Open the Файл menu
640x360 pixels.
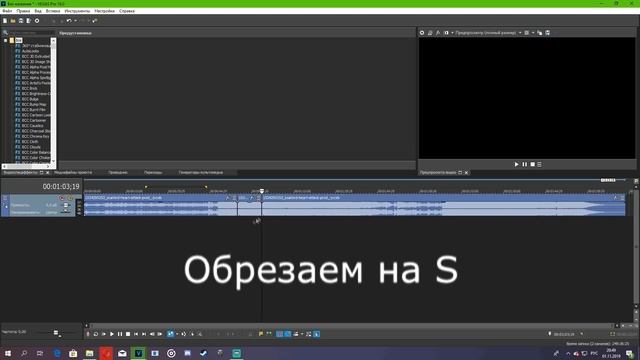click(x=7, y=11)
